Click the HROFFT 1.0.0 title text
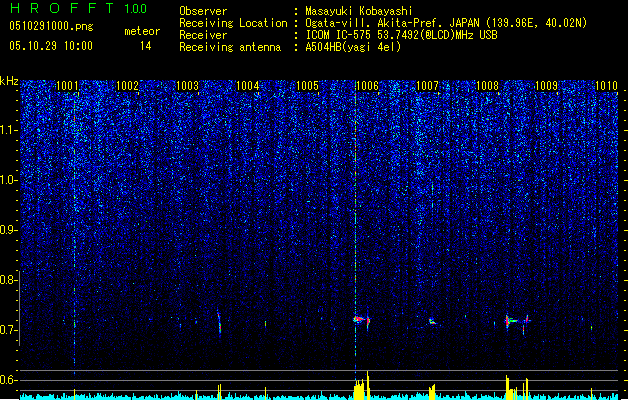The image size is (629, 400). click(78, 8)
